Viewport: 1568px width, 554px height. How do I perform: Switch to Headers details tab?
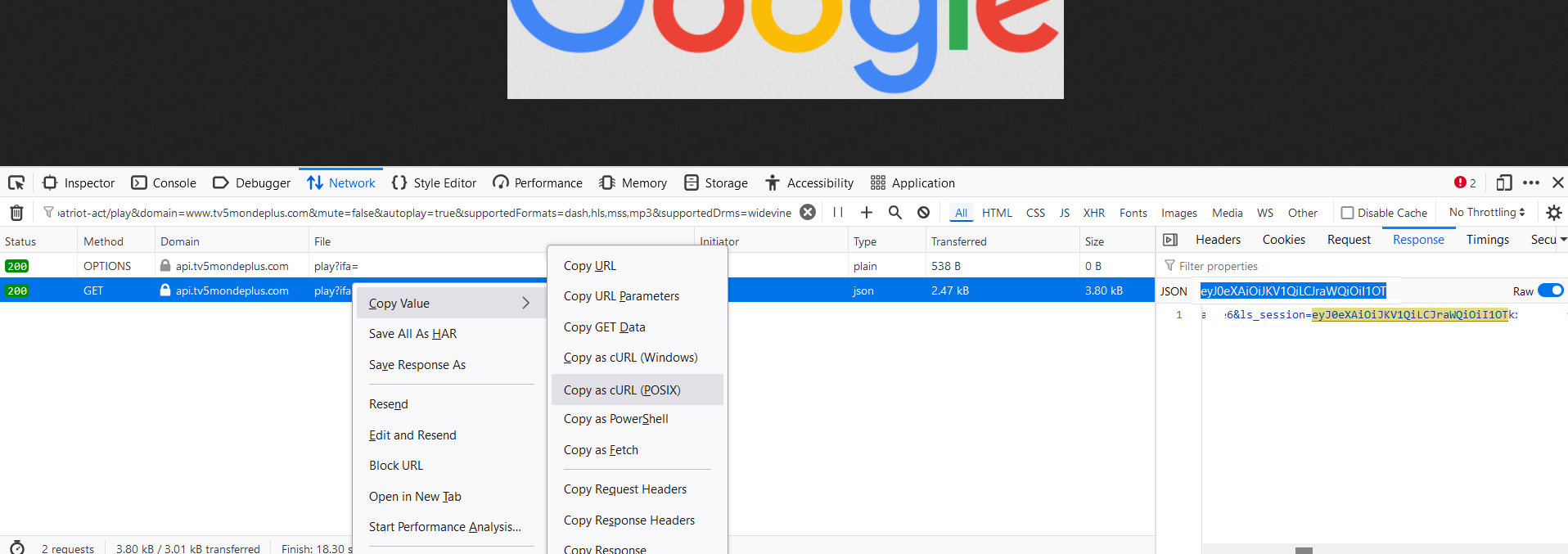(x=1218, y=240)
